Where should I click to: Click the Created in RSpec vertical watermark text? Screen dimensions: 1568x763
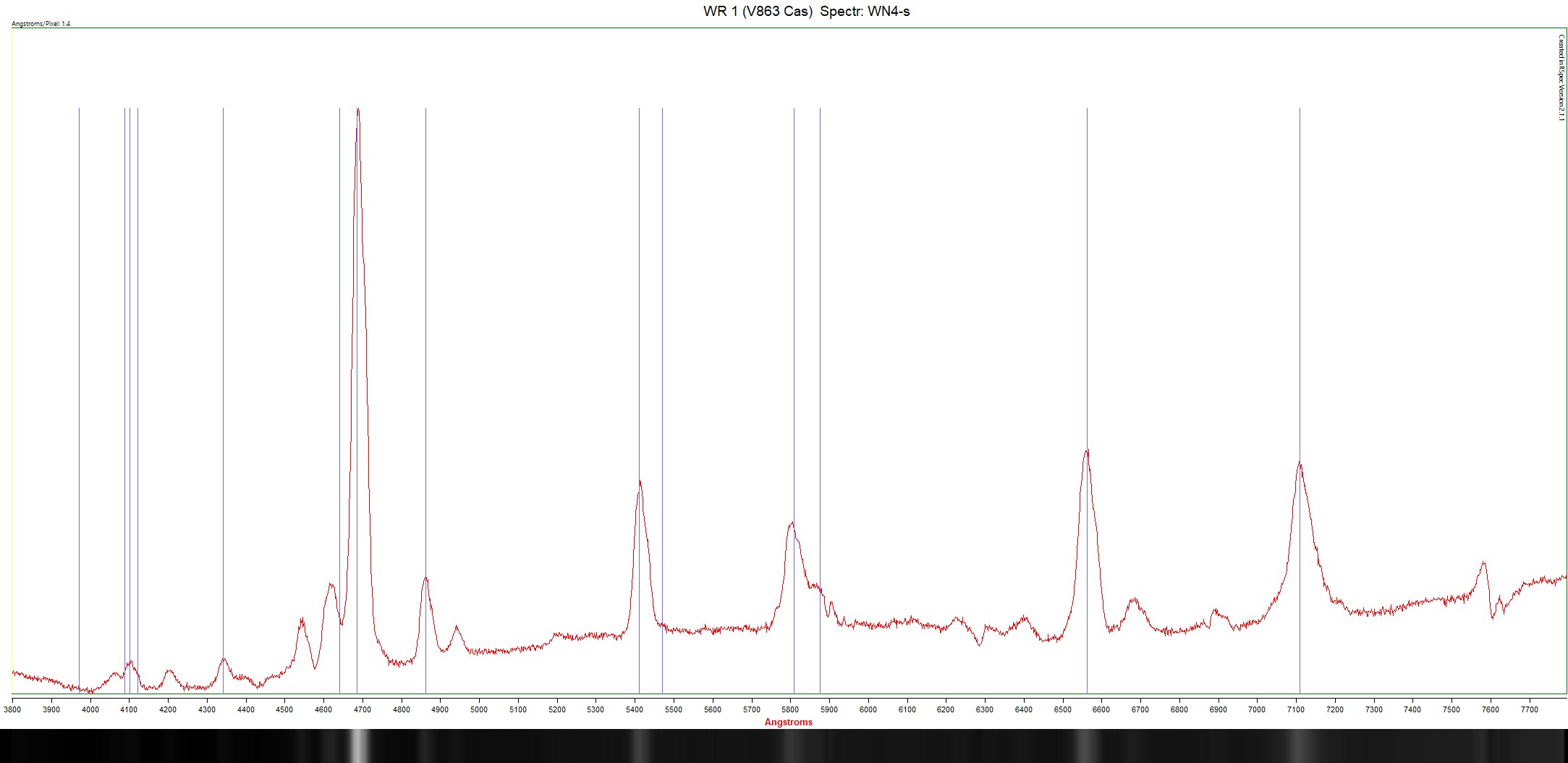[1561, 77]
